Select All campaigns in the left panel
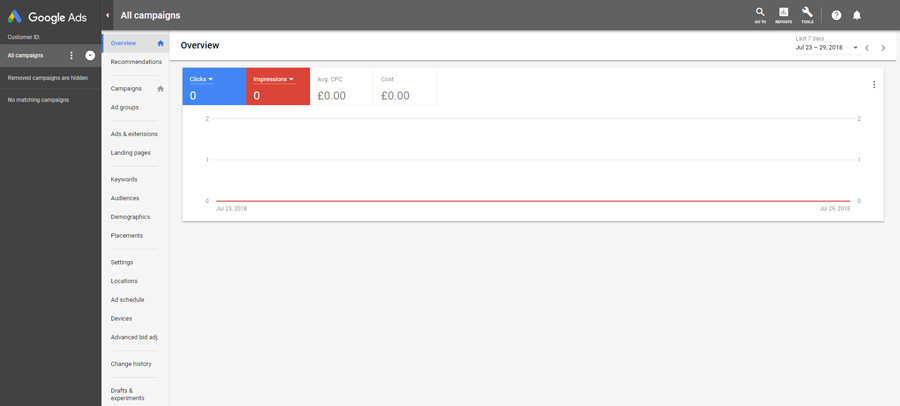 click(25, 56)
